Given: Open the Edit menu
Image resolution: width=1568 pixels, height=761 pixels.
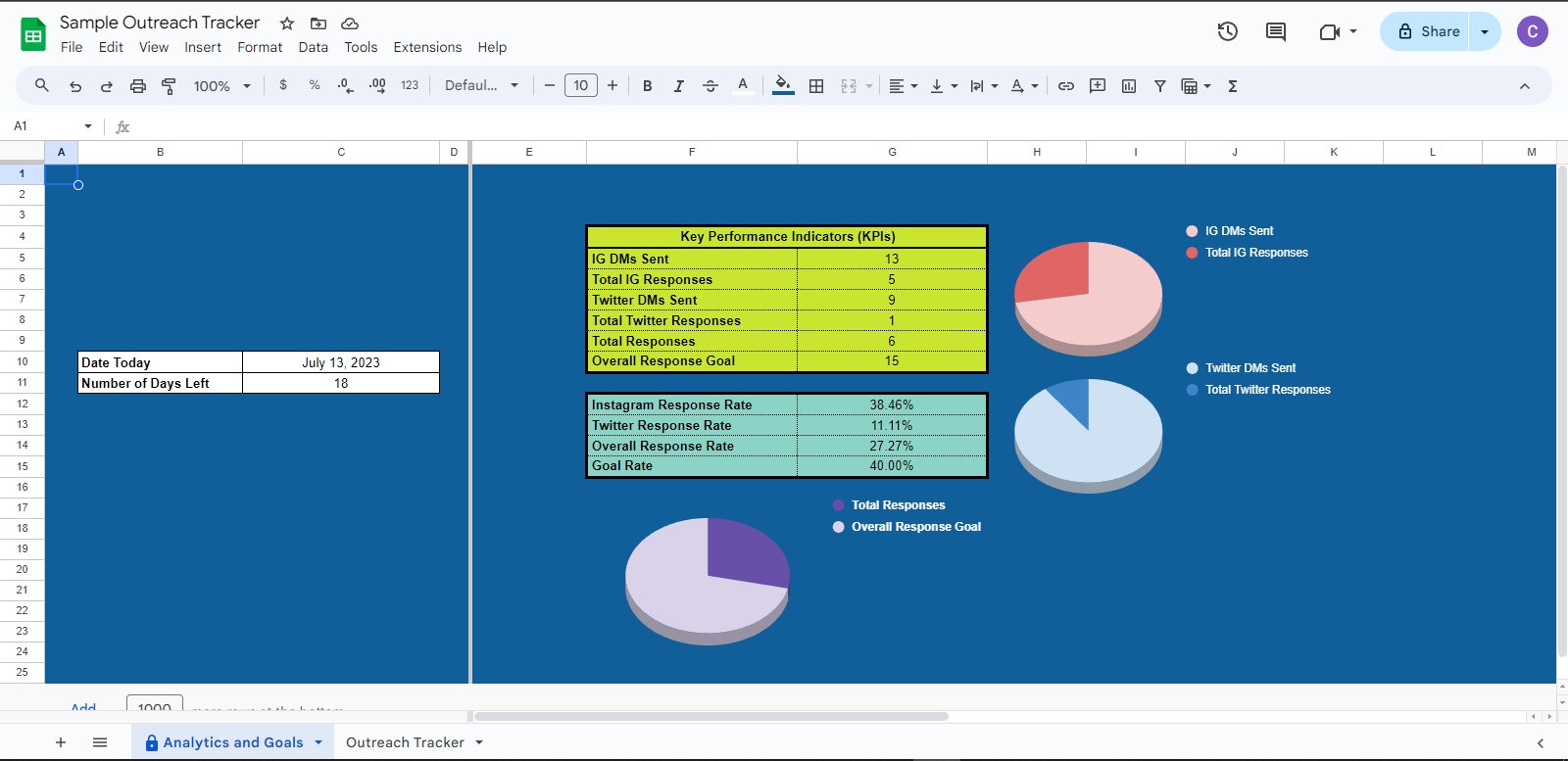Looking at the screenshot, I should (111, 47).
